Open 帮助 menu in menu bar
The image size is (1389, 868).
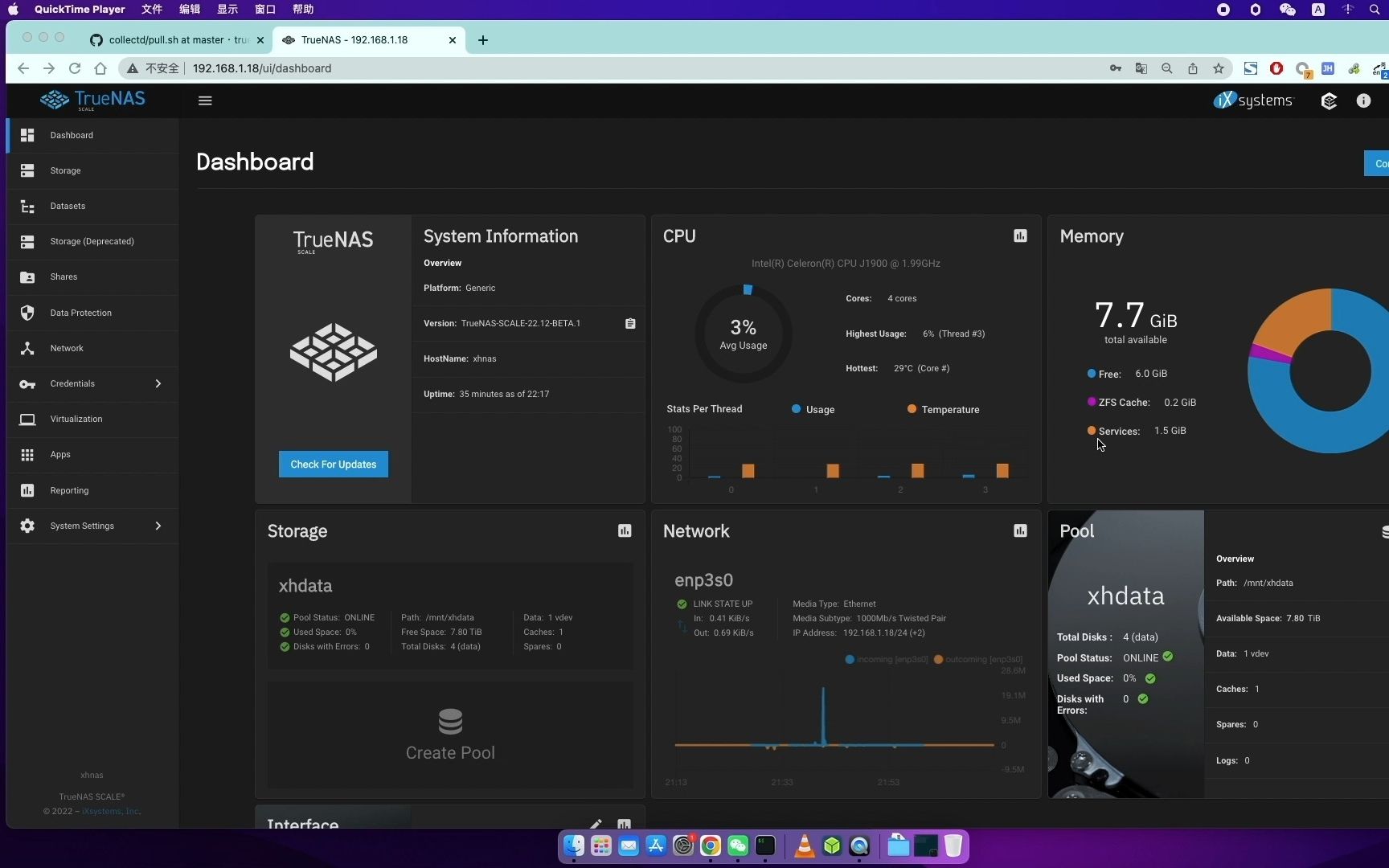click(303, 10)
